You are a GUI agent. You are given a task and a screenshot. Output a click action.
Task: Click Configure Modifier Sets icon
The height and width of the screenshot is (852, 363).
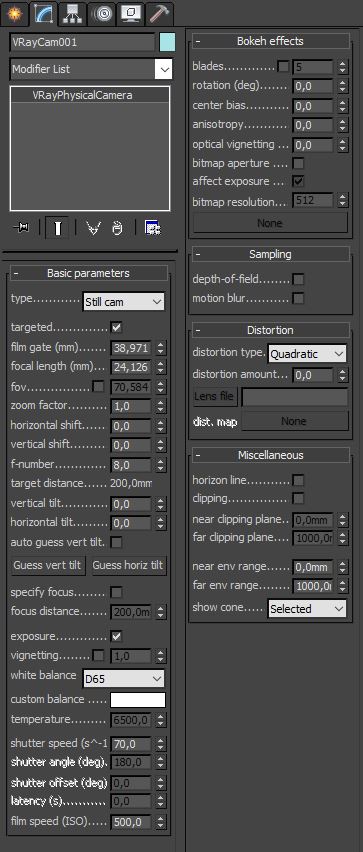(153, 228)
